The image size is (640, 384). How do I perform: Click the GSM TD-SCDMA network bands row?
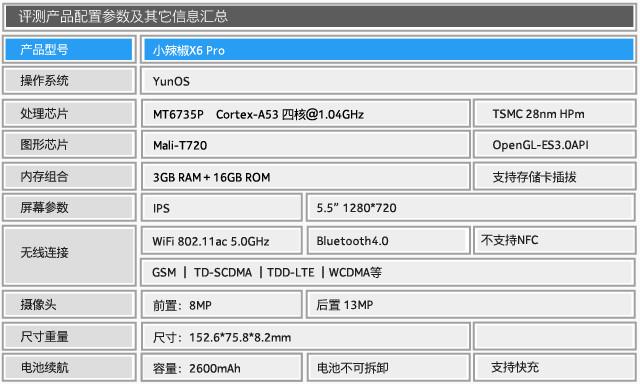pos(389,272)
